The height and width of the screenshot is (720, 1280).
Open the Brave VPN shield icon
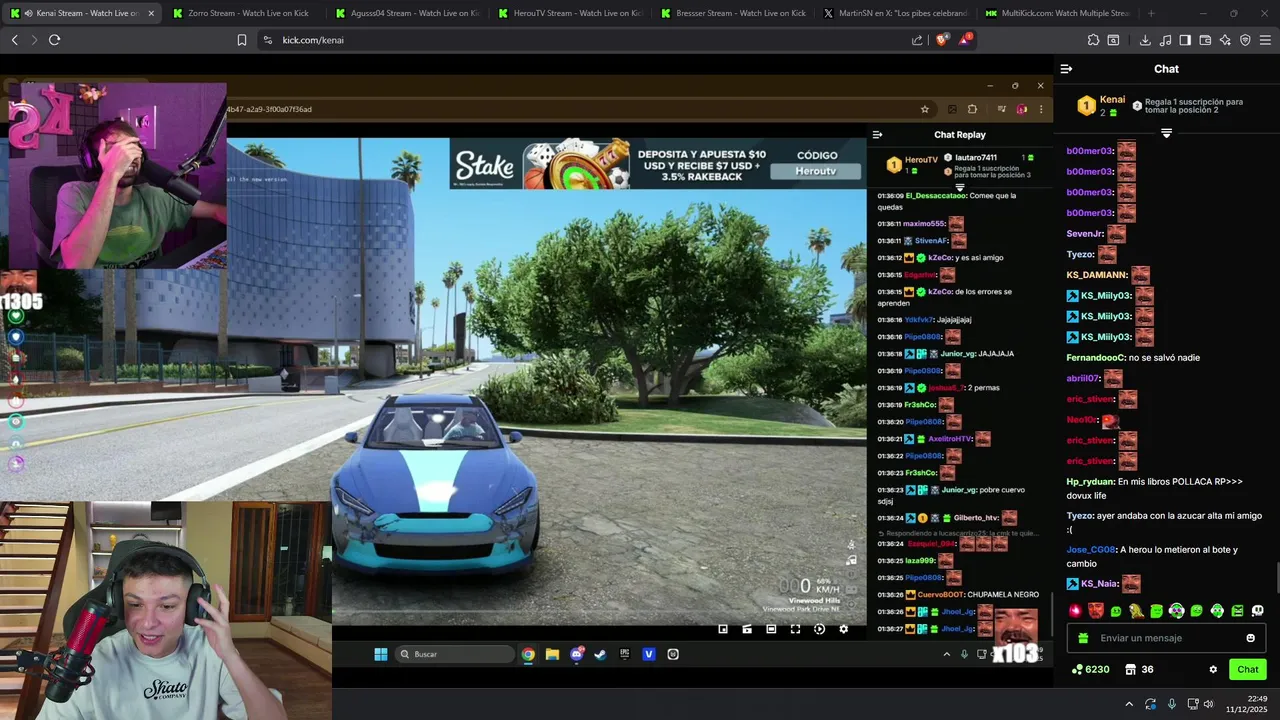[x=1245, y=40]
